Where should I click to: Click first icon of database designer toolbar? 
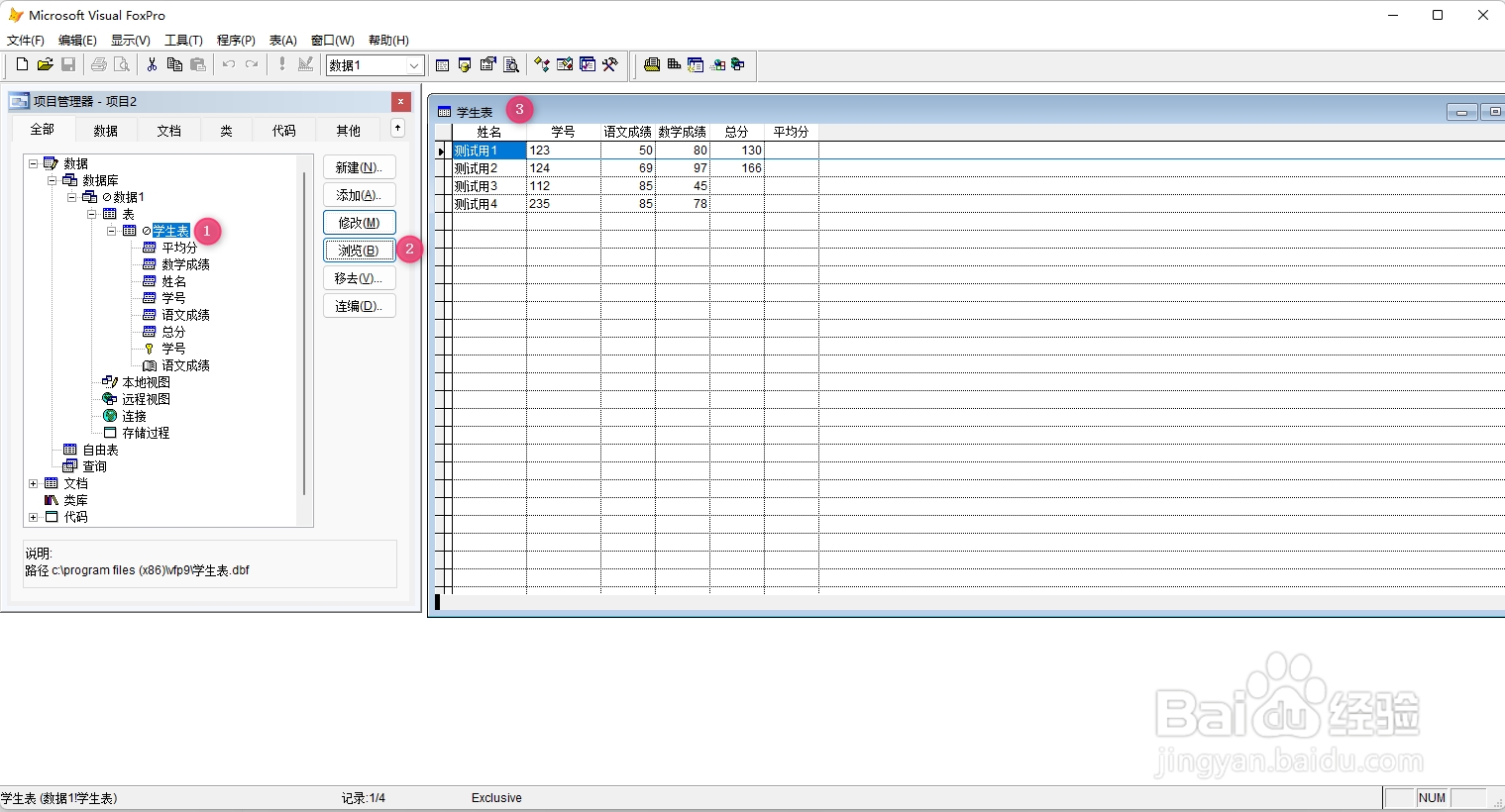point(652,64)
